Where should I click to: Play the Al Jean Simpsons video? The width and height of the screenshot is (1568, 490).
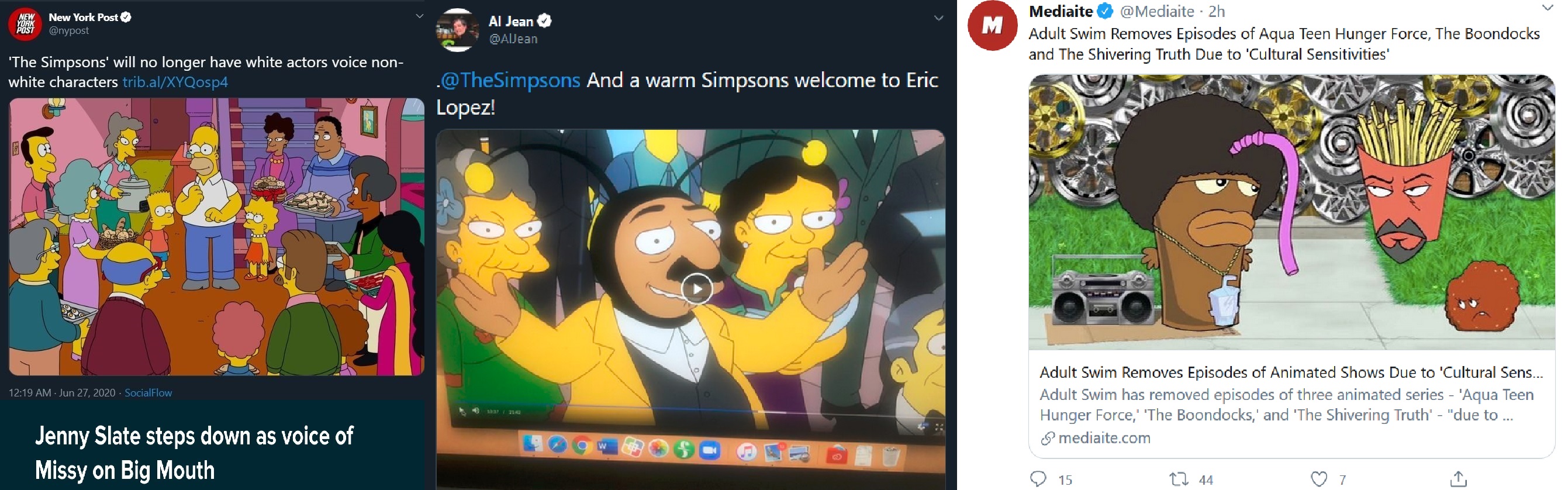[696, 288]
